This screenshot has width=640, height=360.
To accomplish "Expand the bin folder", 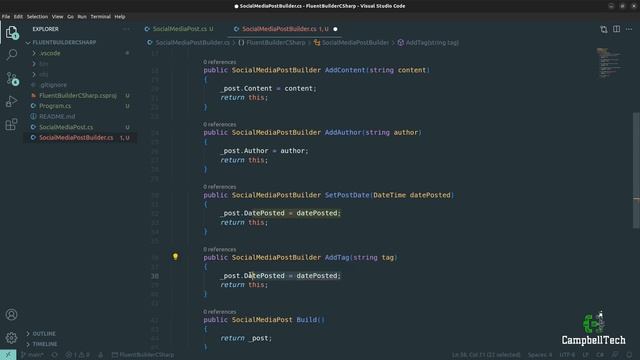I will 43,64.
